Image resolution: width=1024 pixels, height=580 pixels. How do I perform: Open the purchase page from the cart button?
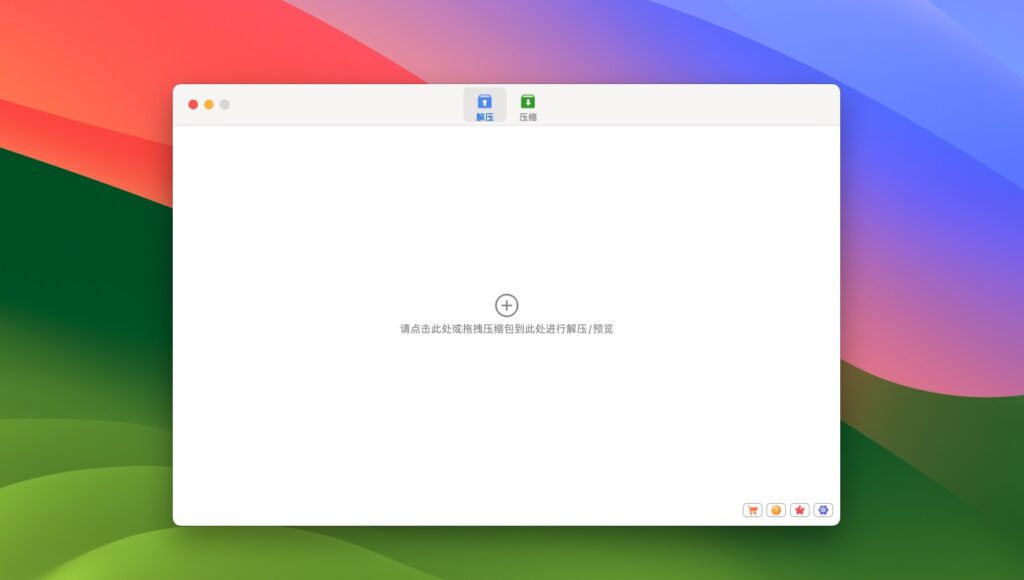click(x=752, y=509)
